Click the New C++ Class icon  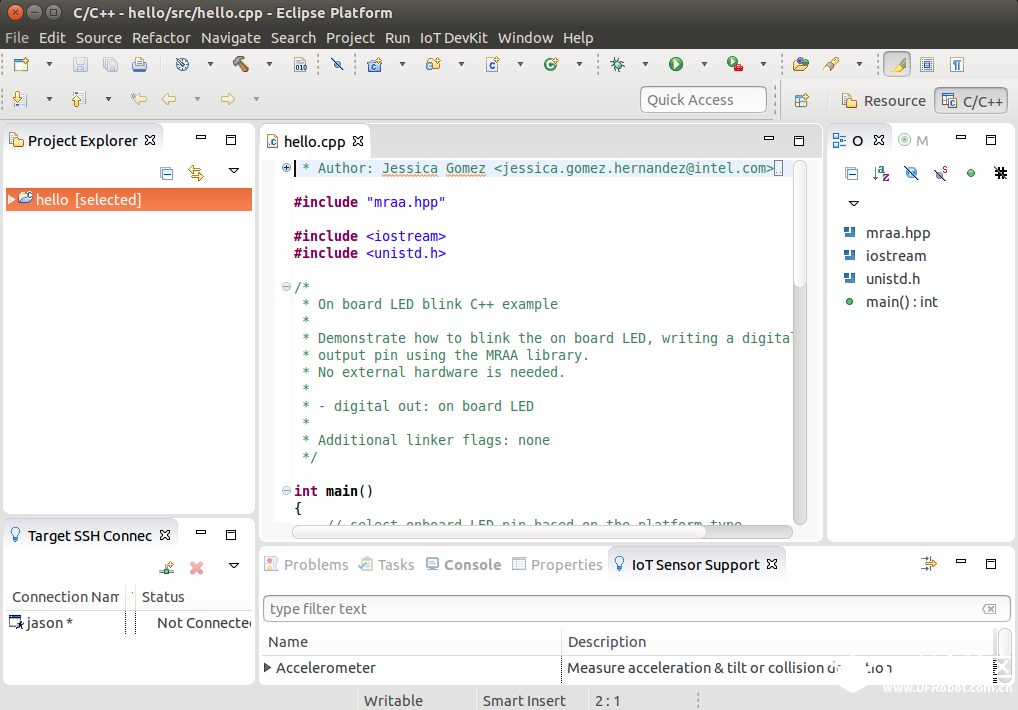(551, 64)
